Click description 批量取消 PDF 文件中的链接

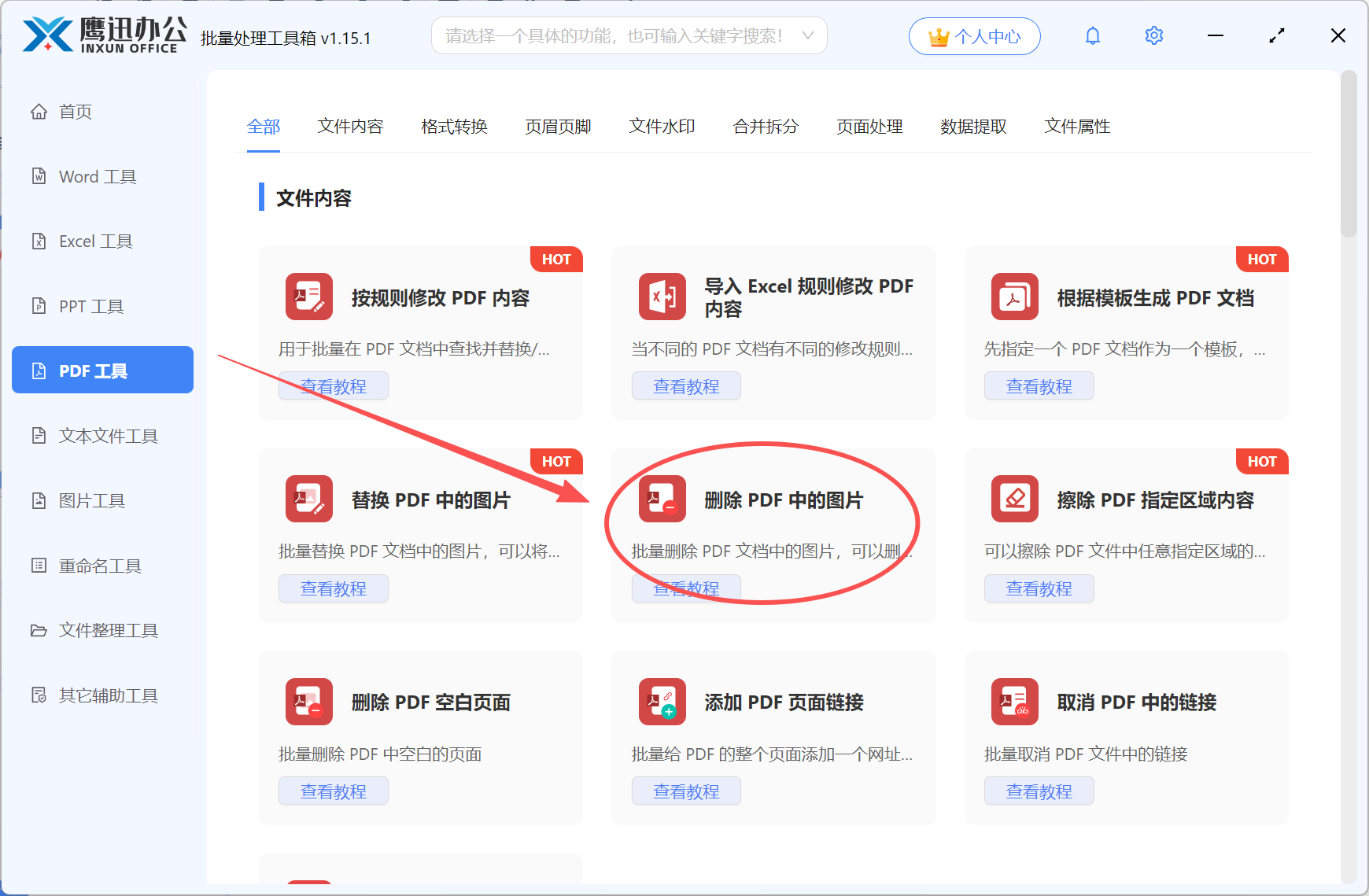1086,754
